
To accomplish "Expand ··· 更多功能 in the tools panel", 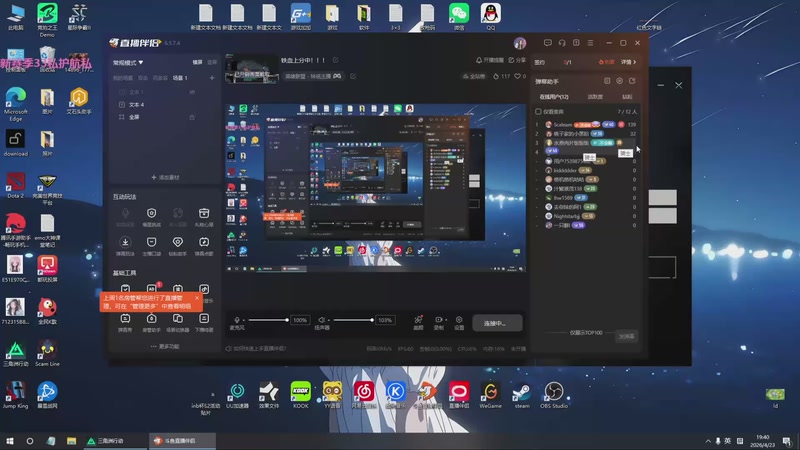I will pos(165,346).
